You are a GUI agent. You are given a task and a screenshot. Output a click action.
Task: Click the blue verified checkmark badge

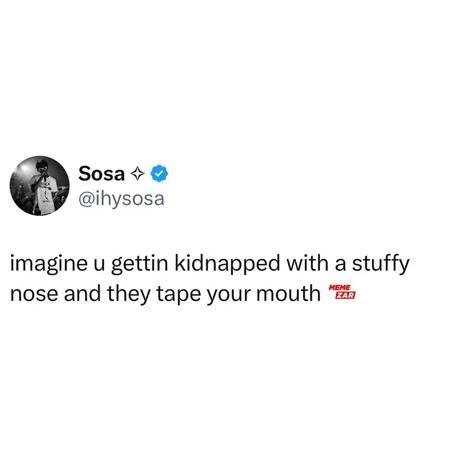click(160, 174)
